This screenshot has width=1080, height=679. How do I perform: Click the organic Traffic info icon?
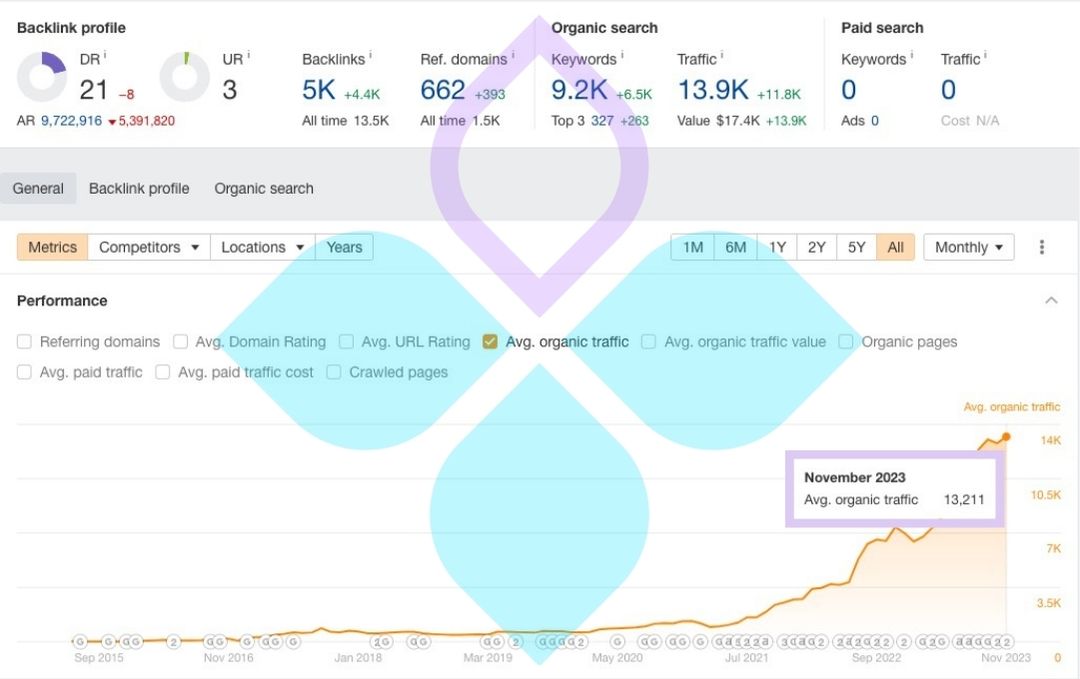coord(722,56)
